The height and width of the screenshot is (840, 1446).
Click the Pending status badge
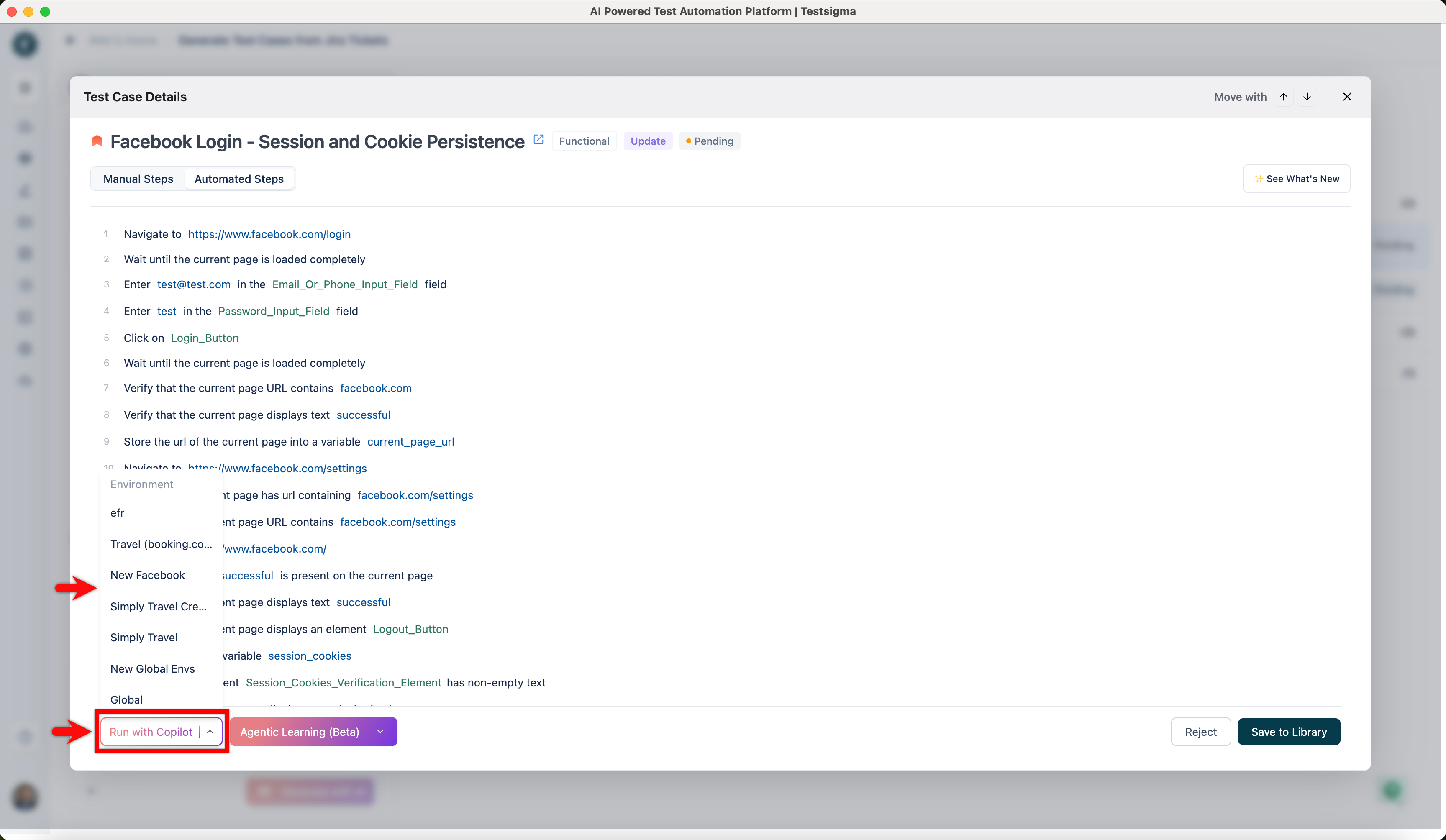tap(710, 141)
